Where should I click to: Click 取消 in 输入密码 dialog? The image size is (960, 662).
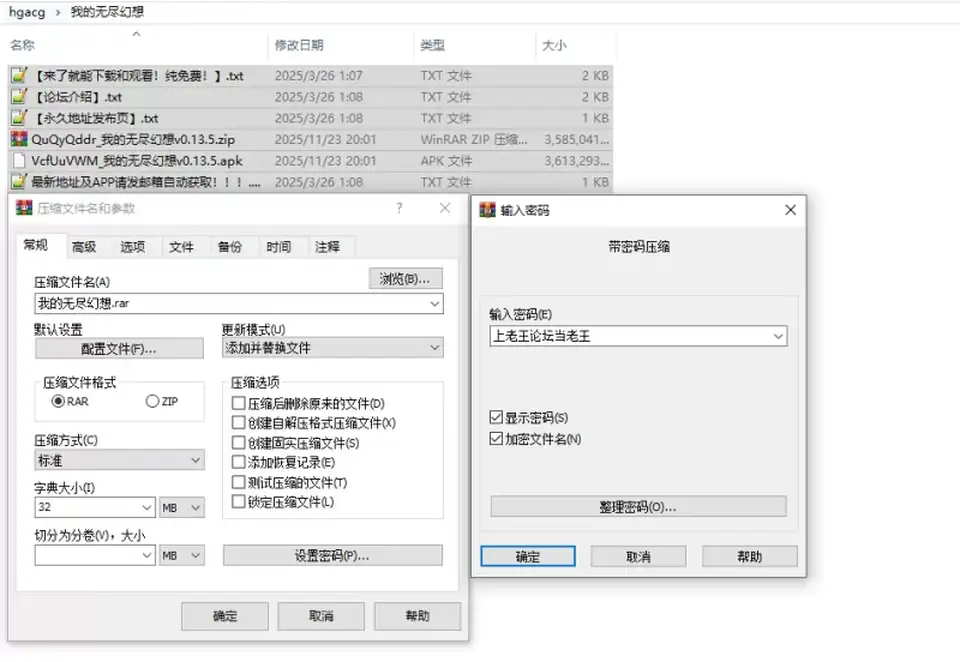tap(638, 556)
